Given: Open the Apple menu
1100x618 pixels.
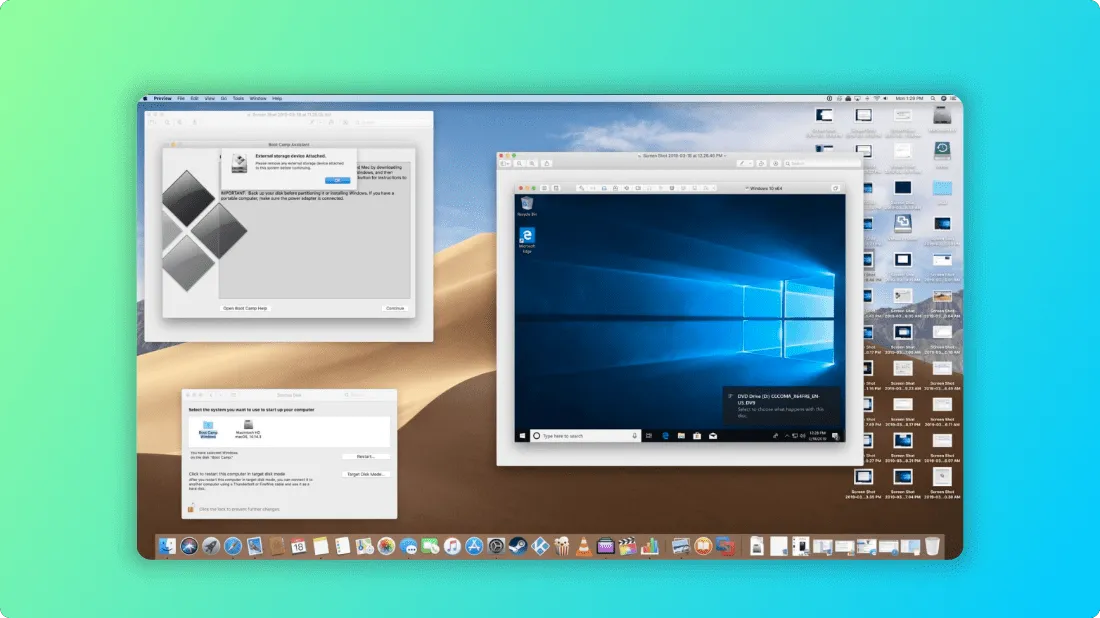Looking at the screenshot, I should point(145,98).
